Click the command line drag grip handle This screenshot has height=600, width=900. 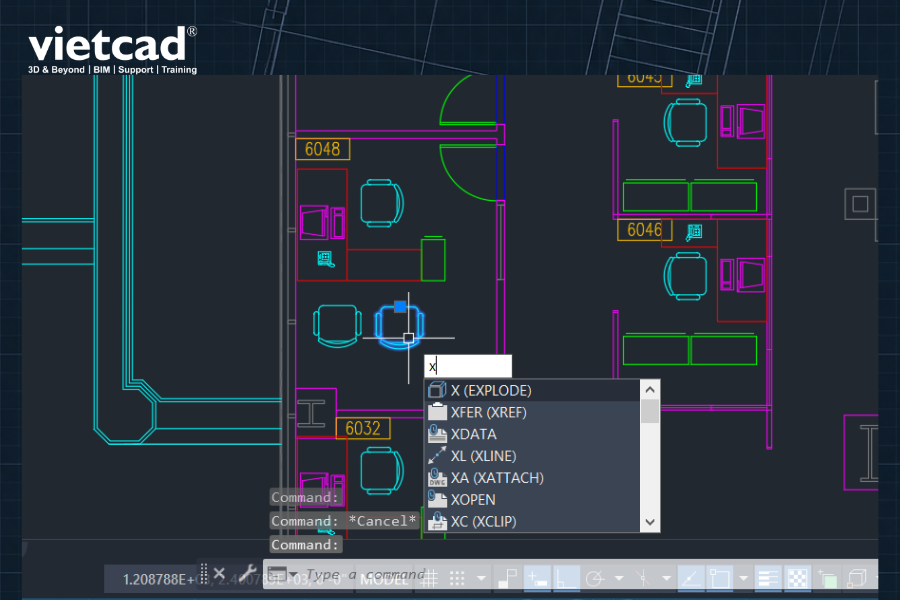(204, 573)
